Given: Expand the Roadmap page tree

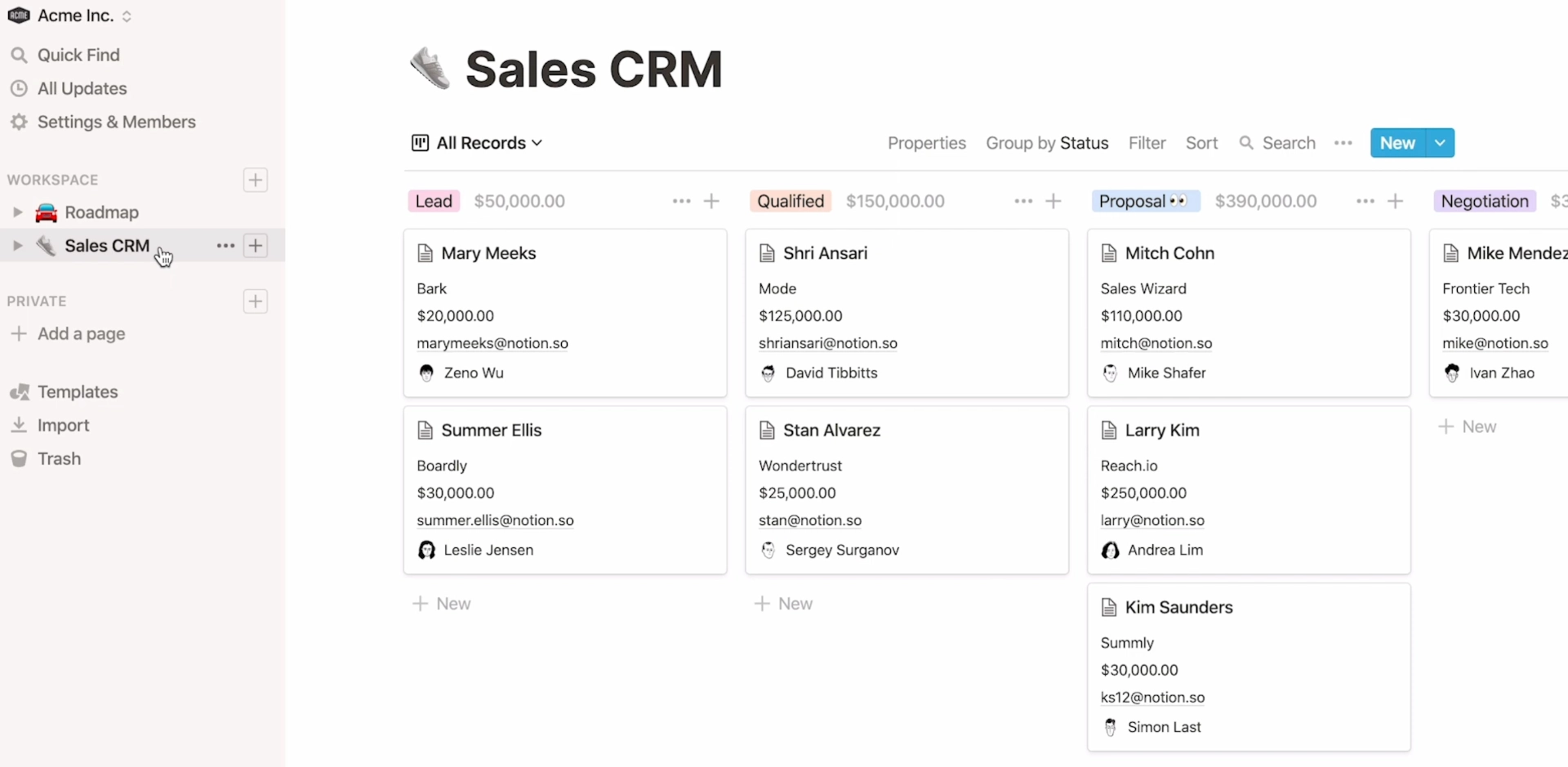Looking at the screenshot, I should (17, 212).
